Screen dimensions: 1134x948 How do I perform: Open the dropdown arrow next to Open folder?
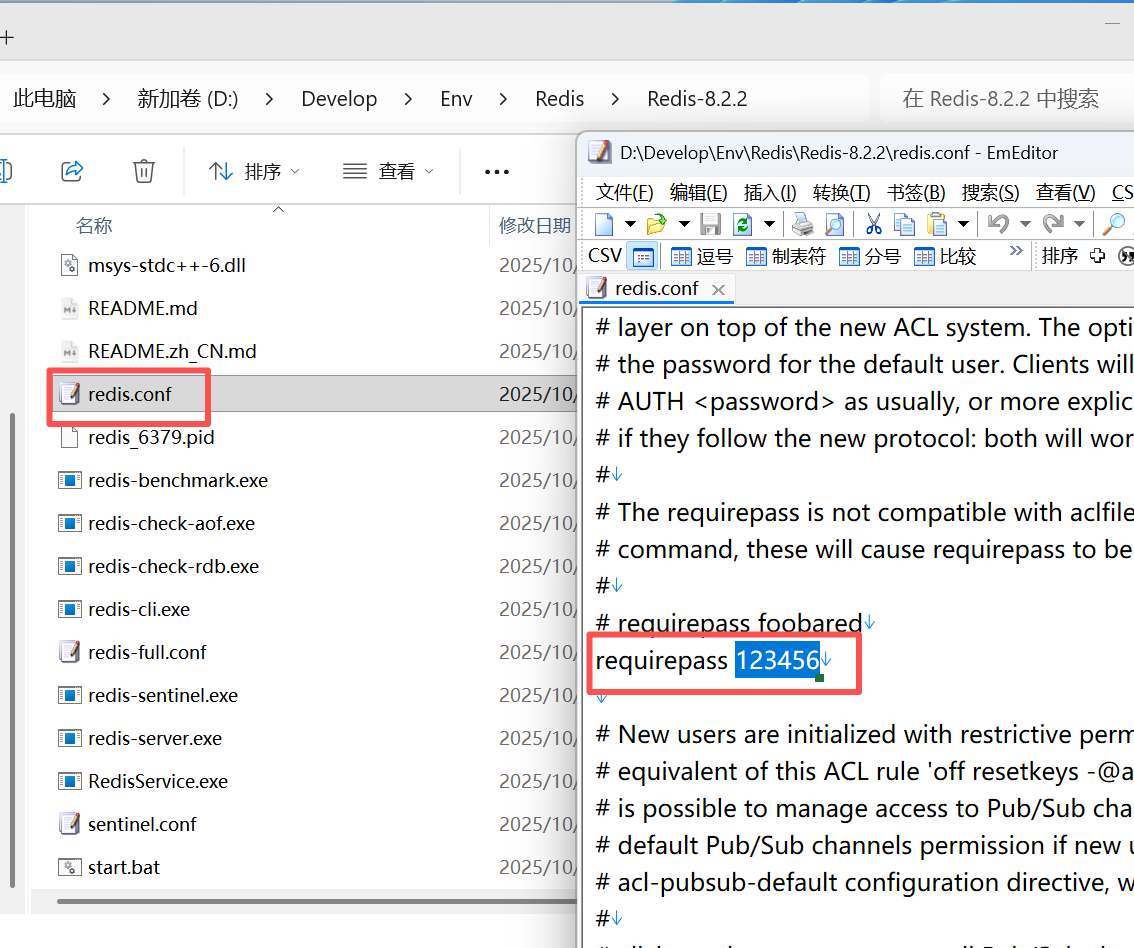684,224
